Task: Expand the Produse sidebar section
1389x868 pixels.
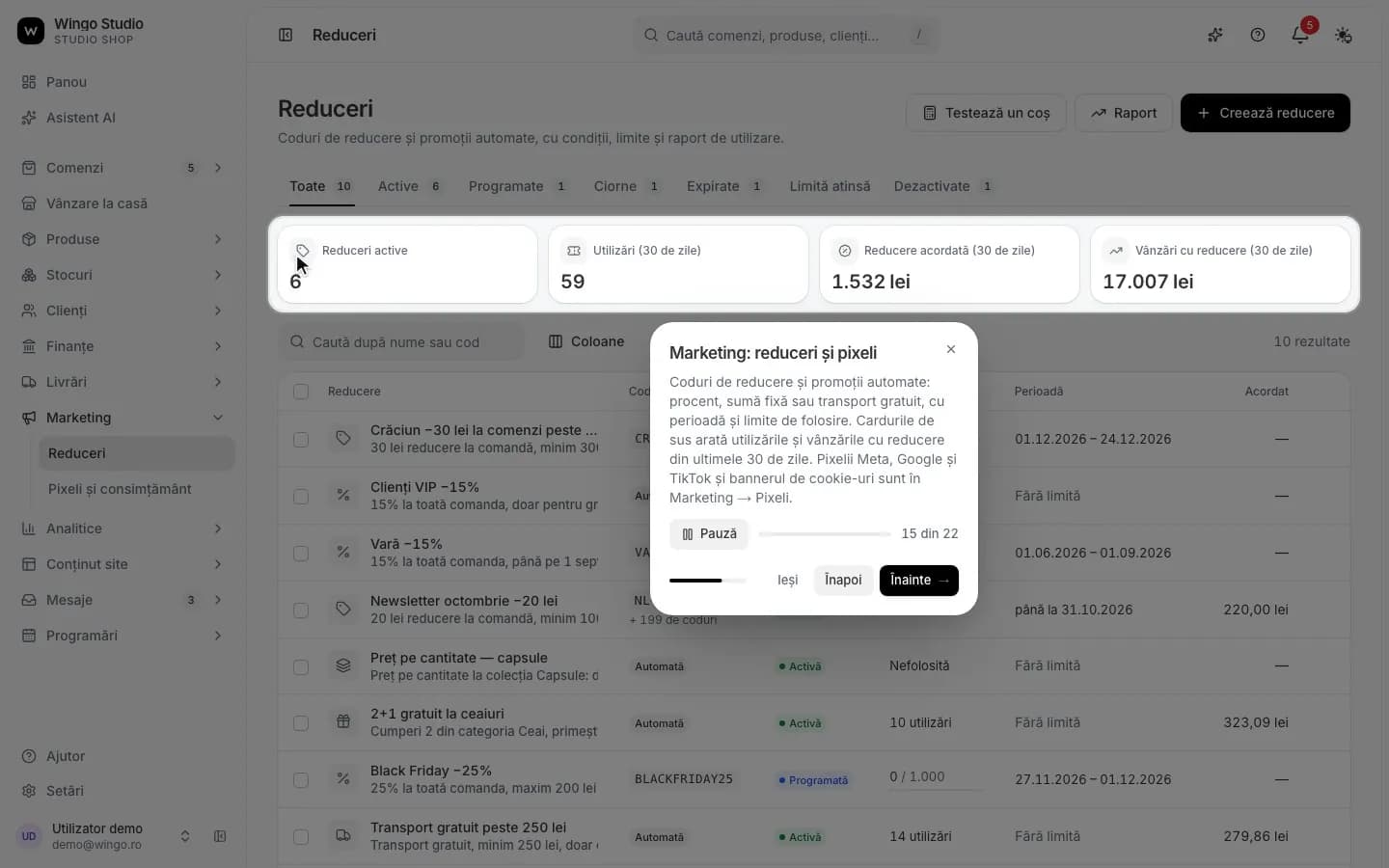Action: [218, 239]
